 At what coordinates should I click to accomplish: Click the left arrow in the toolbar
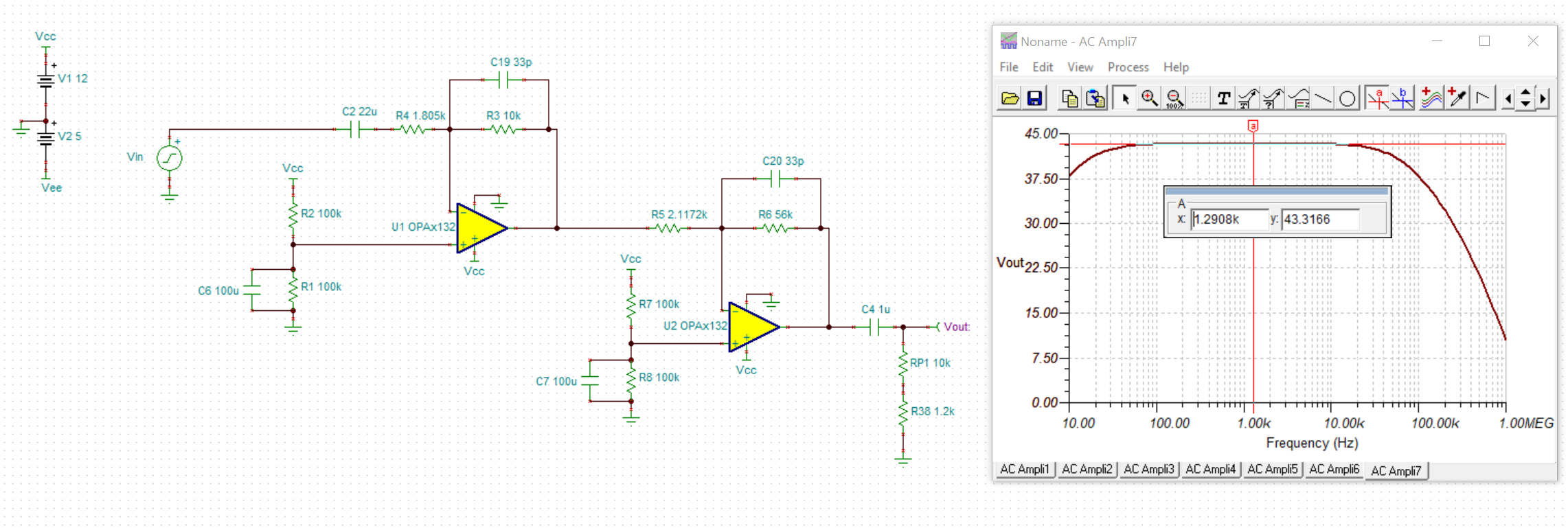pyautogui.click(x=1508, y=99)
